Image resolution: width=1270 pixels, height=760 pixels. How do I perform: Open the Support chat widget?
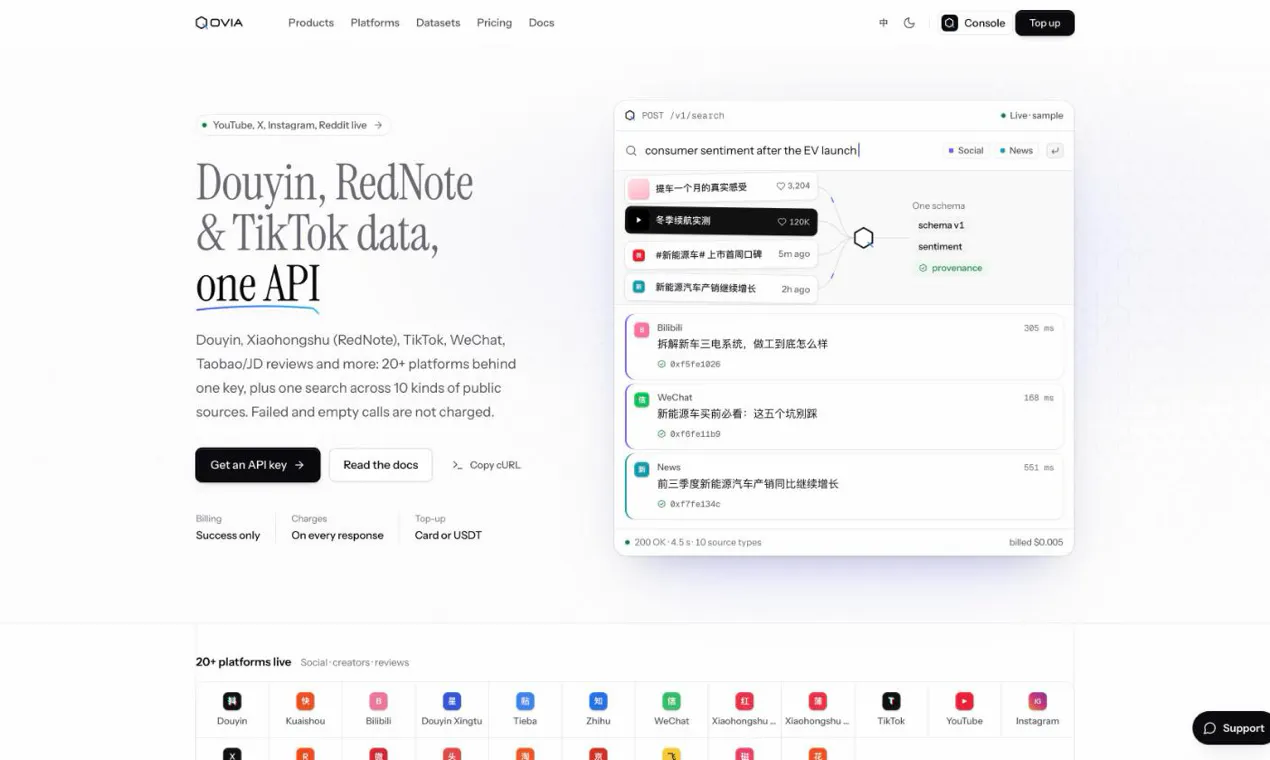1233,728
